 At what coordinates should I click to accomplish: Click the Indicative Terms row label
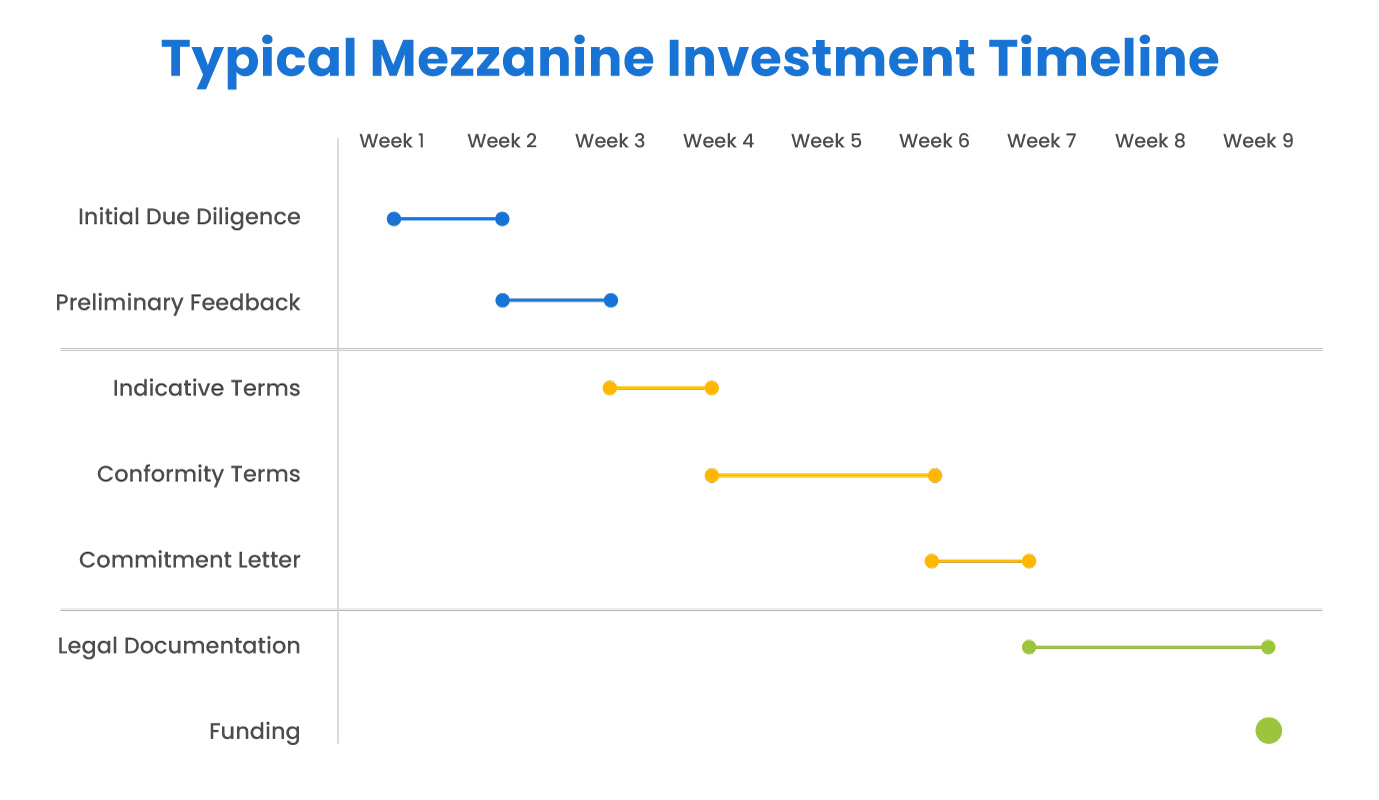[206, 388]
